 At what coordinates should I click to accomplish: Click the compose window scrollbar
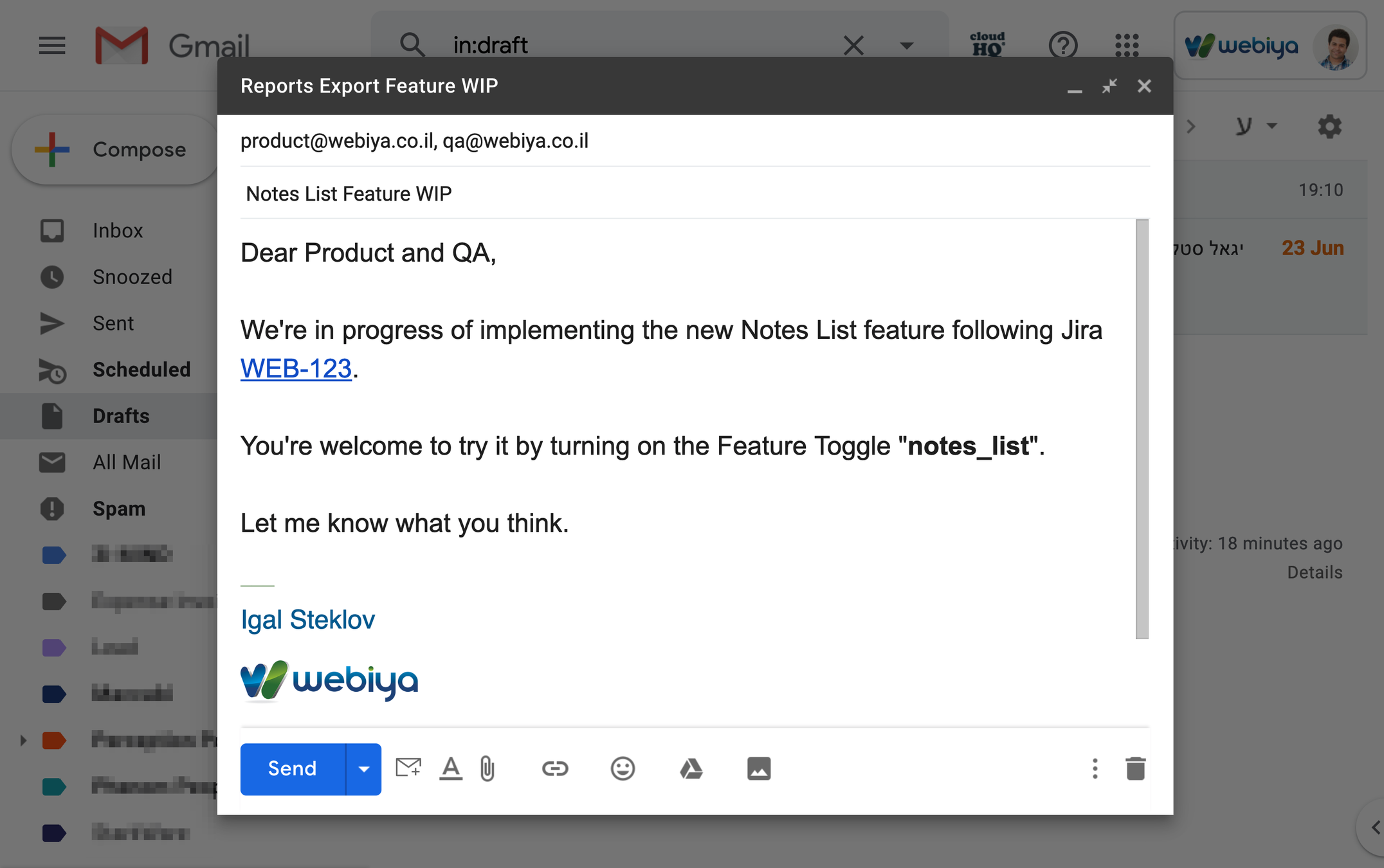(x=1142, y=429)
